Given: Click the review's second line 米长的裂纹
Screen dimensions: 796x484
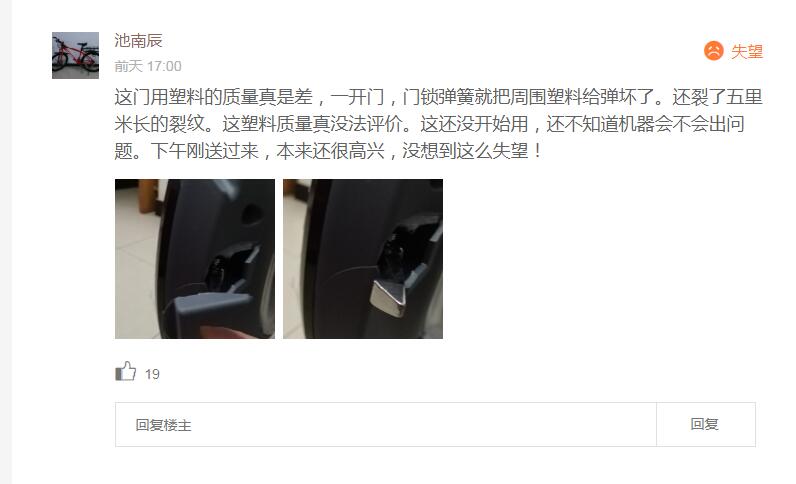Looking at the screenshot, I should 429,124.
